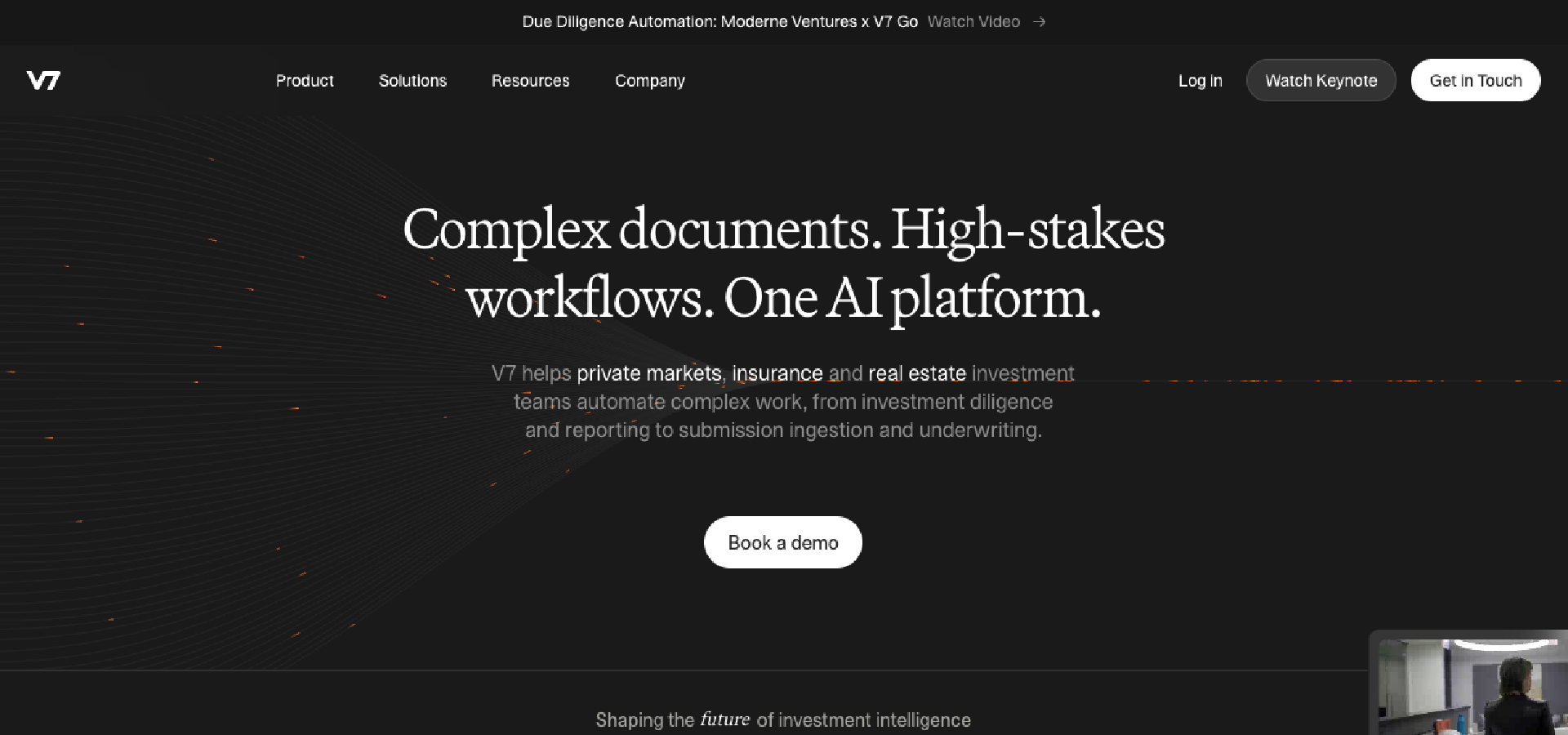Click the Get in Touch button
1568x735 pixels.
pyautogui.click(x=1476, y=80)
